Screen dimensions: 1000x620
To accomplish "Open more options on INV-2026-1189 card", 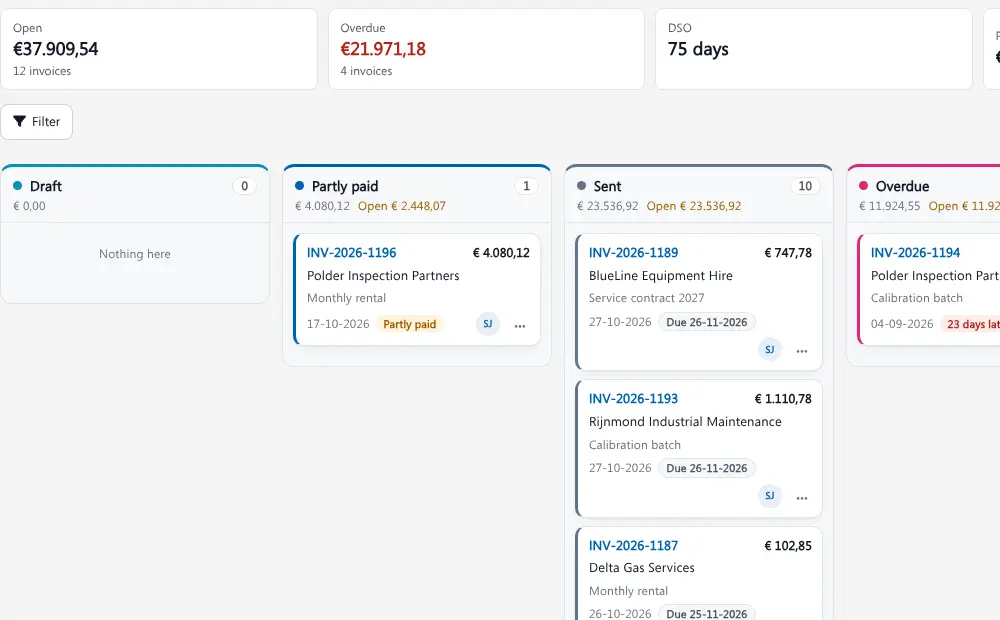I will [802, 351].
